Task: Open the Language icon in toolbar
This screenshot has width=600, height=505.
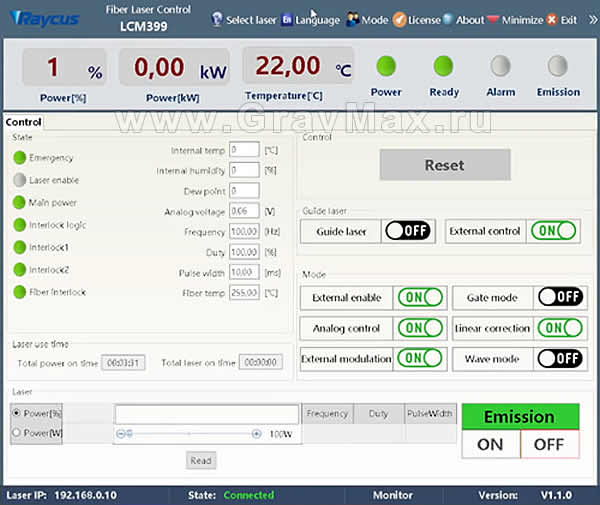Action: tap(287, 20)
